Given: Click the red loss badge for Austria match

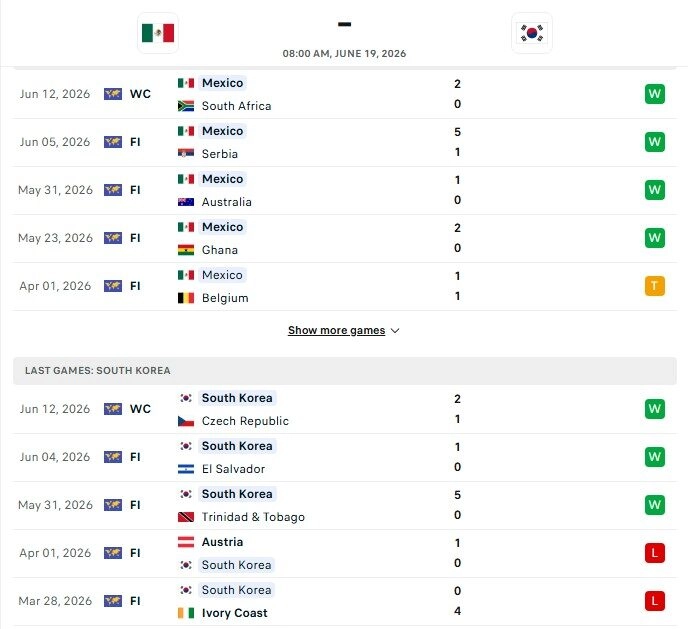Looking at the screenshot, I should pyautogui.click(x=655, y=553).
